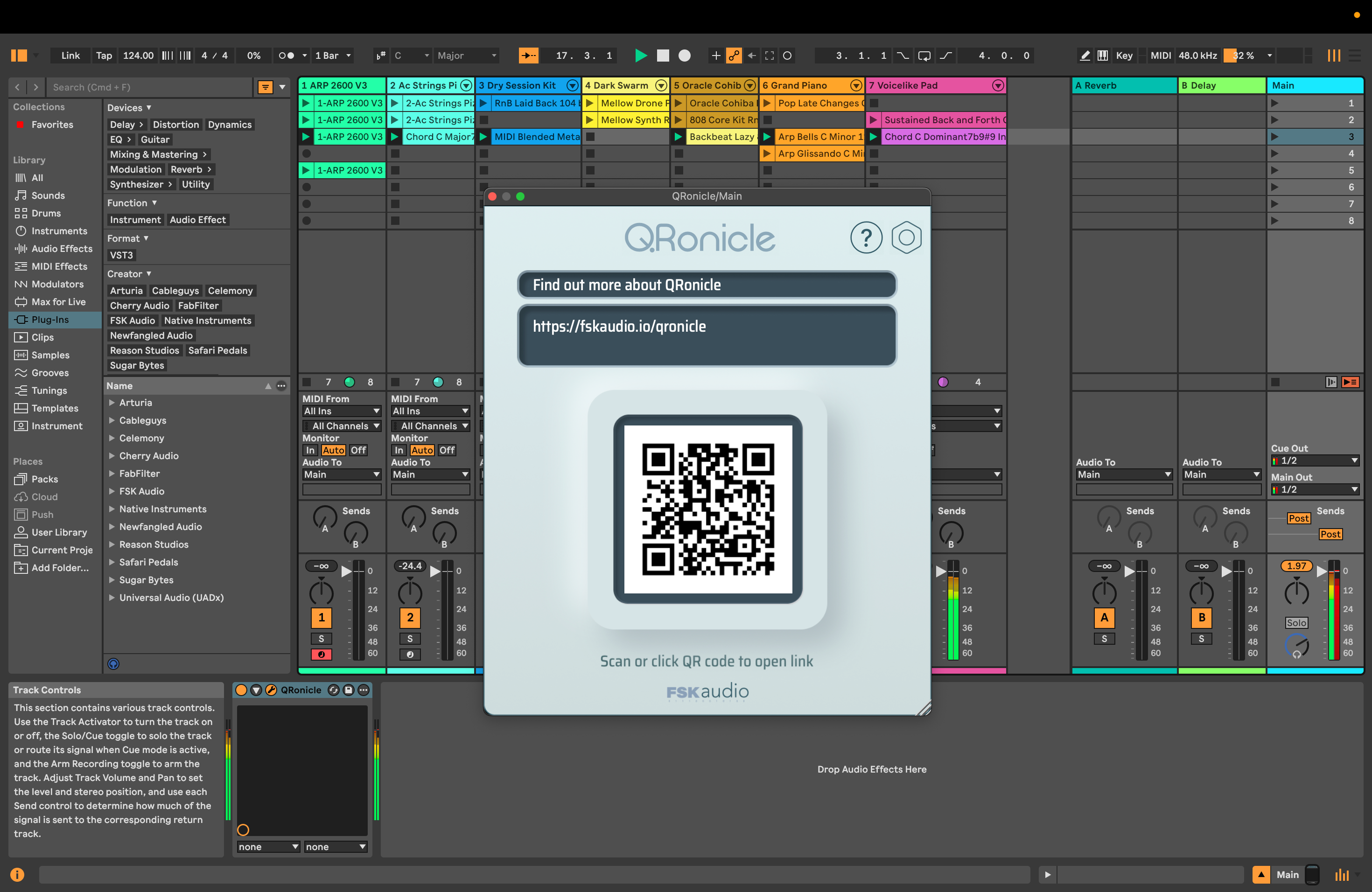This screenshot has height=892, width=1372.
Task: Toggle the Loop switch icon
Action: pos(924,56)
